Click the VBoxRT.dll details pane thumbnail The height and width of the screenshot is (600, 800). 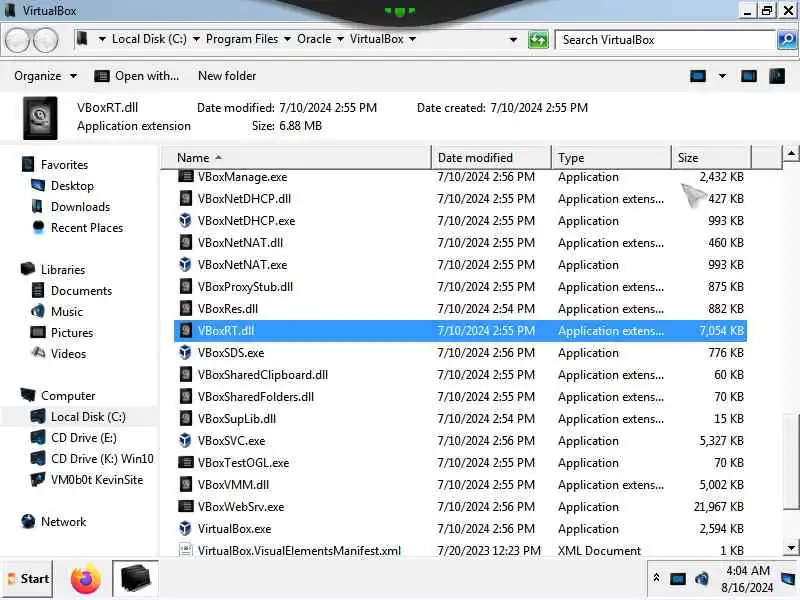point(40,118)
